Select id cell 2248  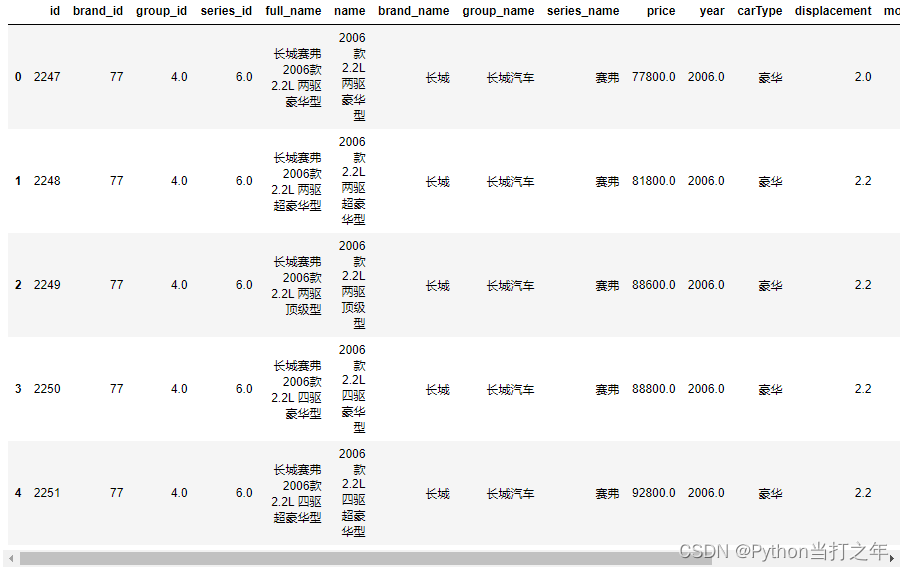(x=47, y=181)
